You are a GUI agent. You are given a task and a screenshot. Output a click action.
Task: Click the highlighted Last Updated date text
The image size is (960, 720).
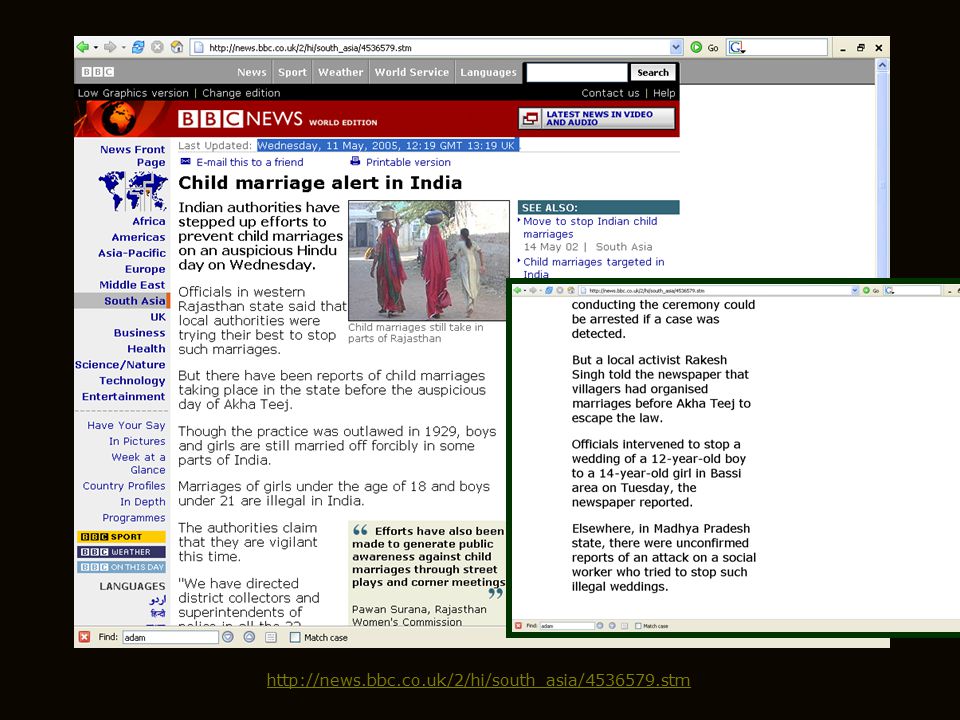click(x=387, y=145)
